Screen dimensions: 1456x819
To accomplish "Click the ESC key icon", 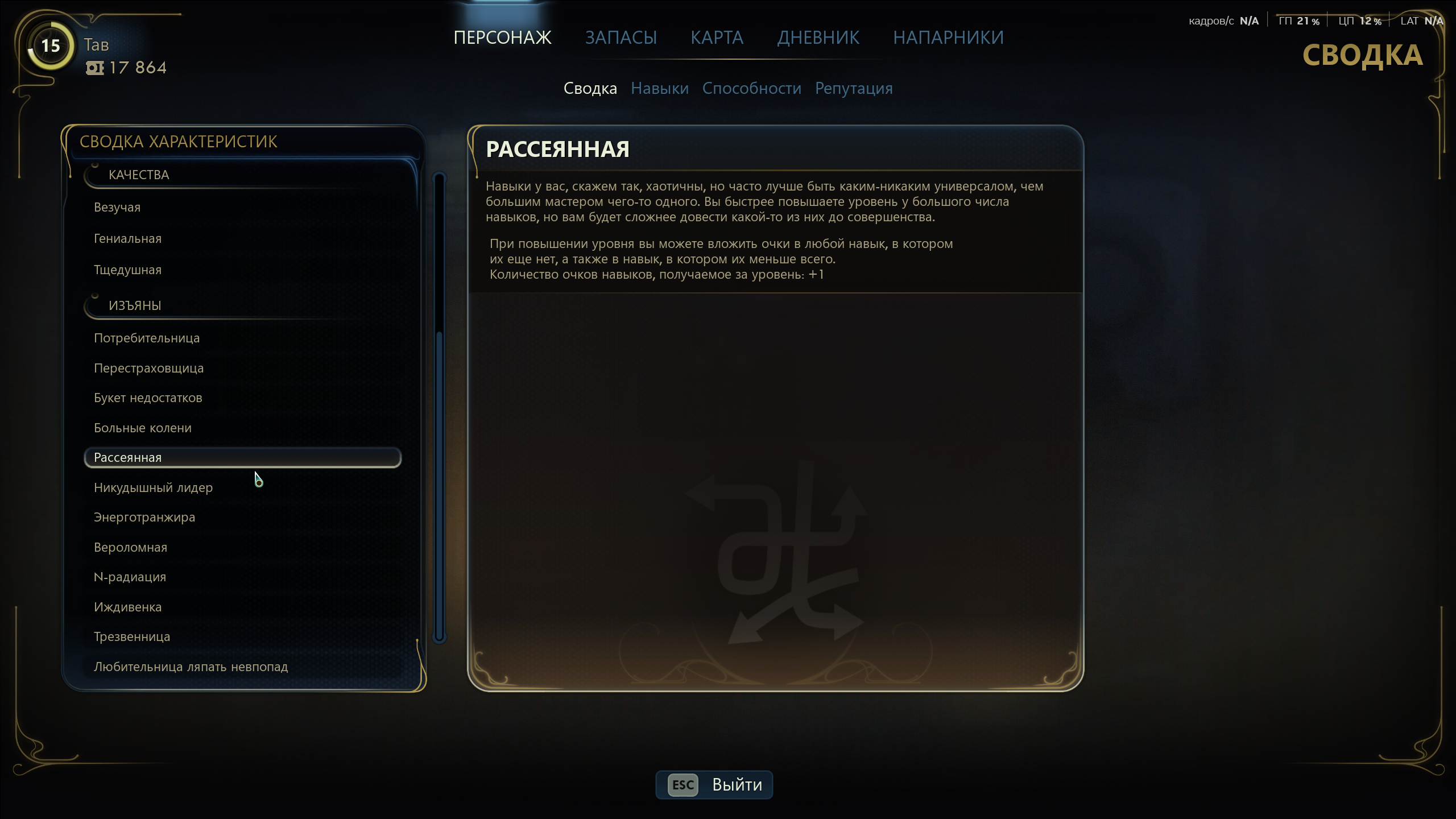I will [x=682, y=785].
